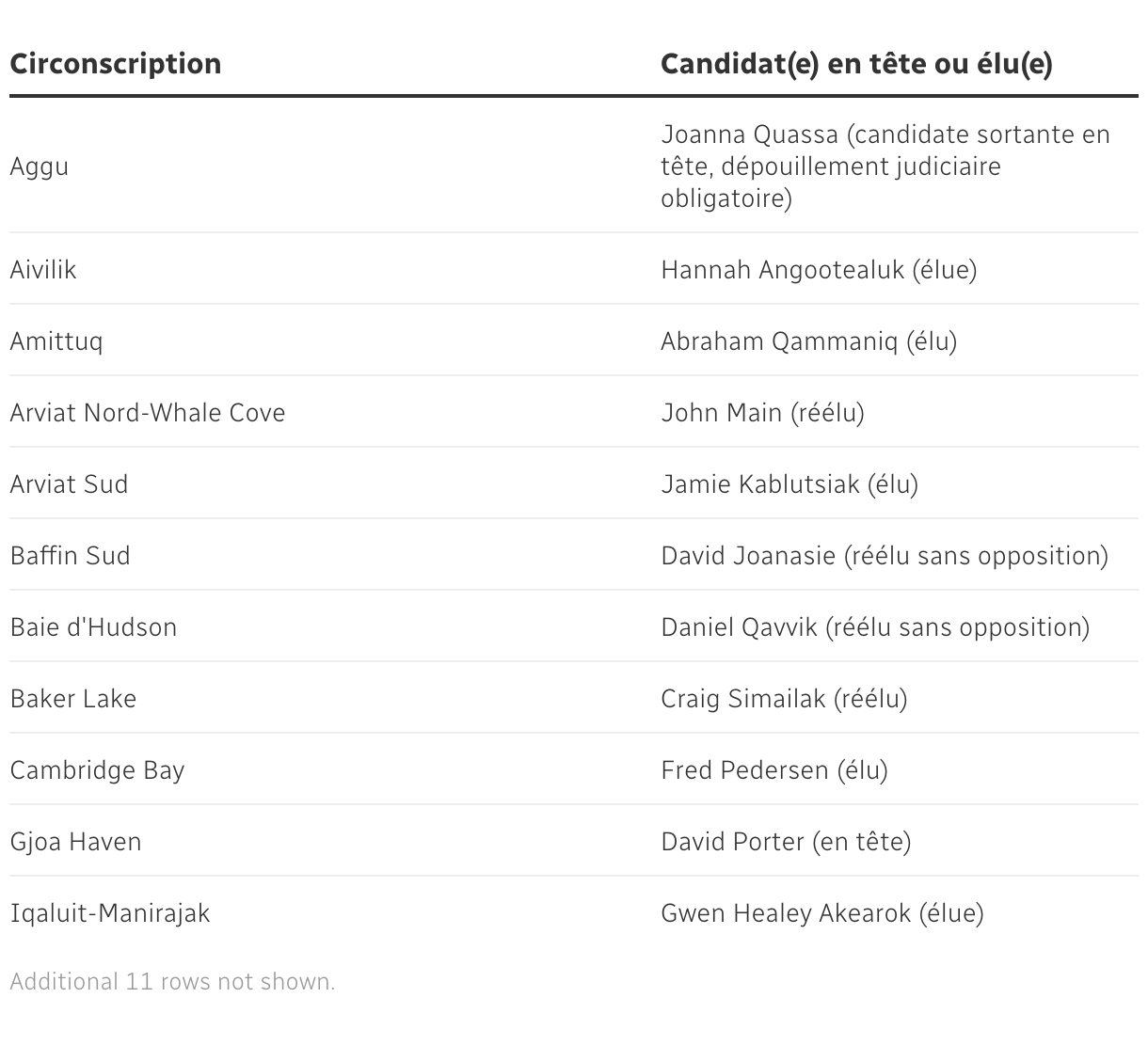Select the Arviat Sud district
1148x1061 pixels.
click(69, 484)
